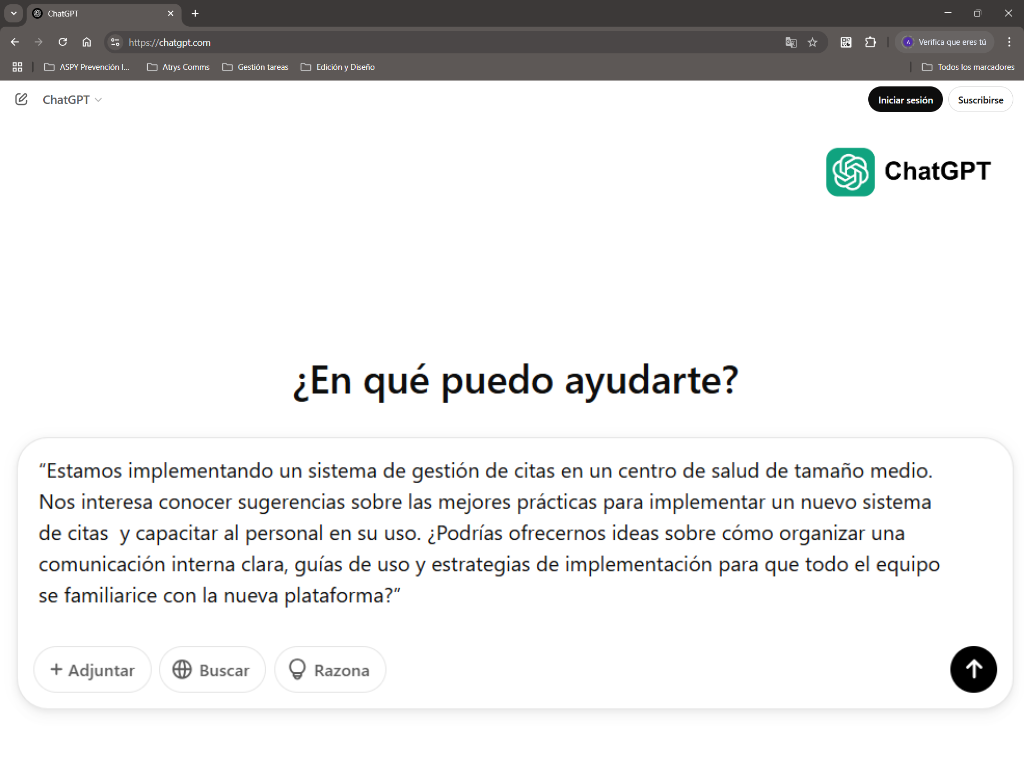Image resolution: width=1024 pixels, height=768 pixels.
Task: Open the ChatGPT model dropdown
Action: (72, 100)
